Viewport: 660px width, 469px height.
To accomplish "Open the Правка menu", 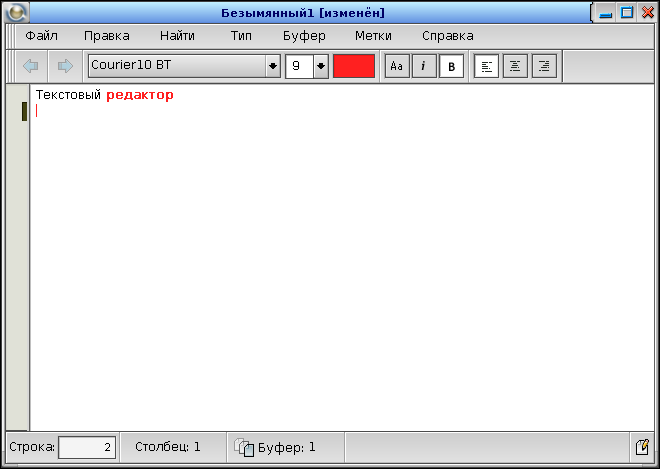I will coord(107,35).
